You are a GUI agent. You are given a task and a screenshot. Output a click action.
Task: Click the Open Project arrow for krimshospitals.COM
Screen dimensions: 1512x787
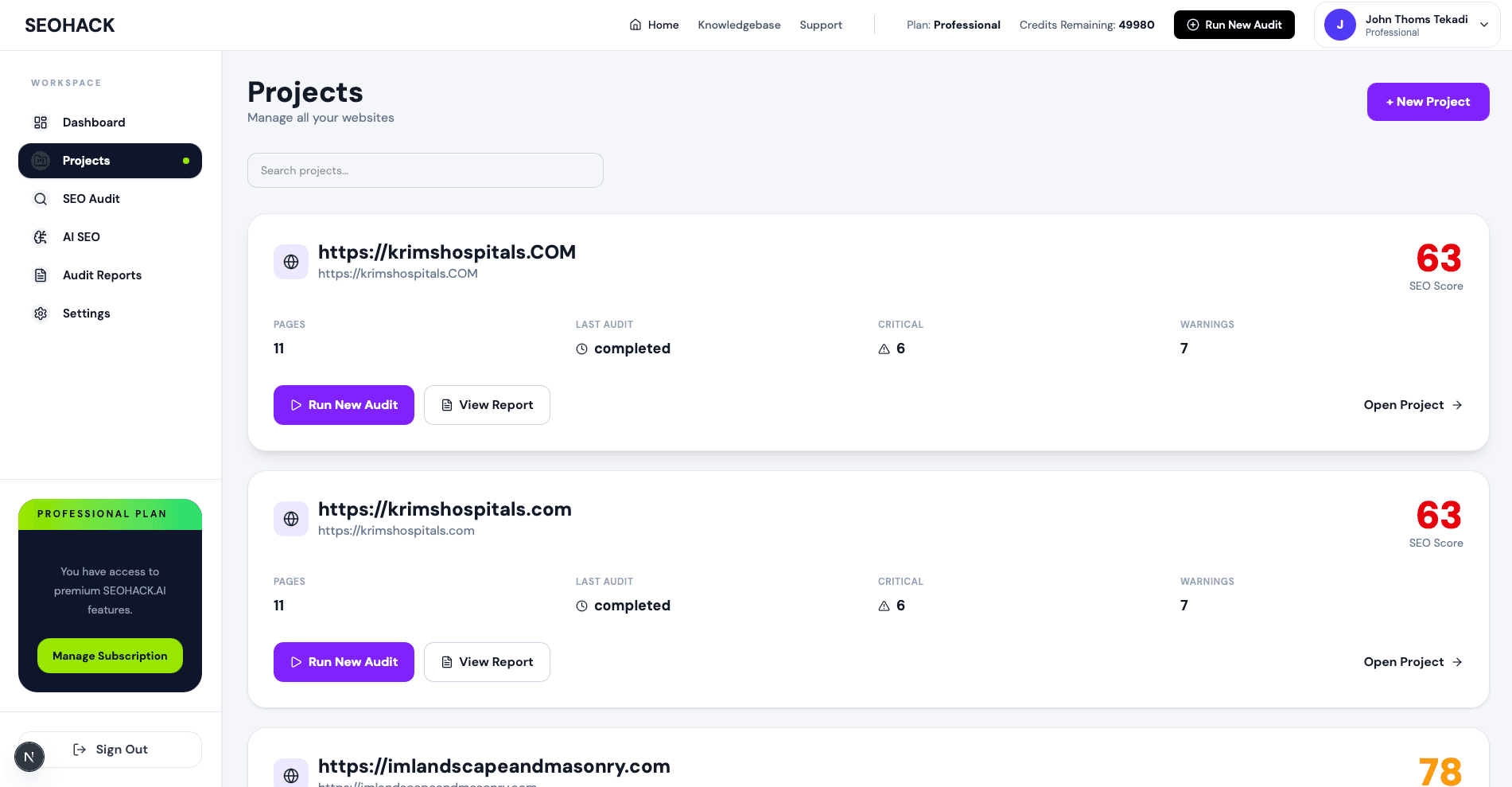[1457, 405]
